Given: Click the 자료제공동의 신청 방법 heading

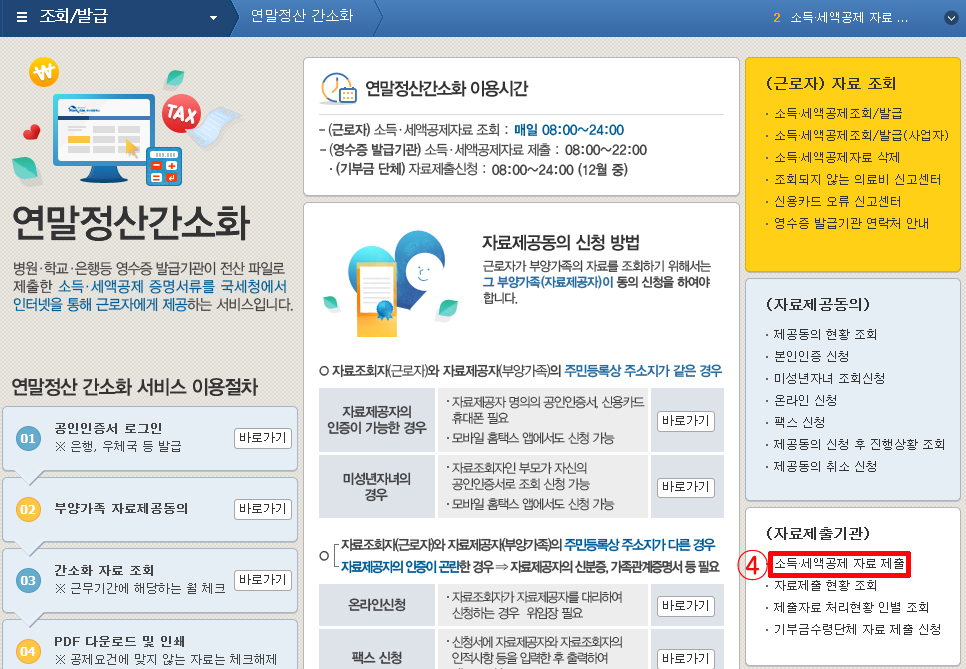Looking at the screenshot, I should 561,242.
